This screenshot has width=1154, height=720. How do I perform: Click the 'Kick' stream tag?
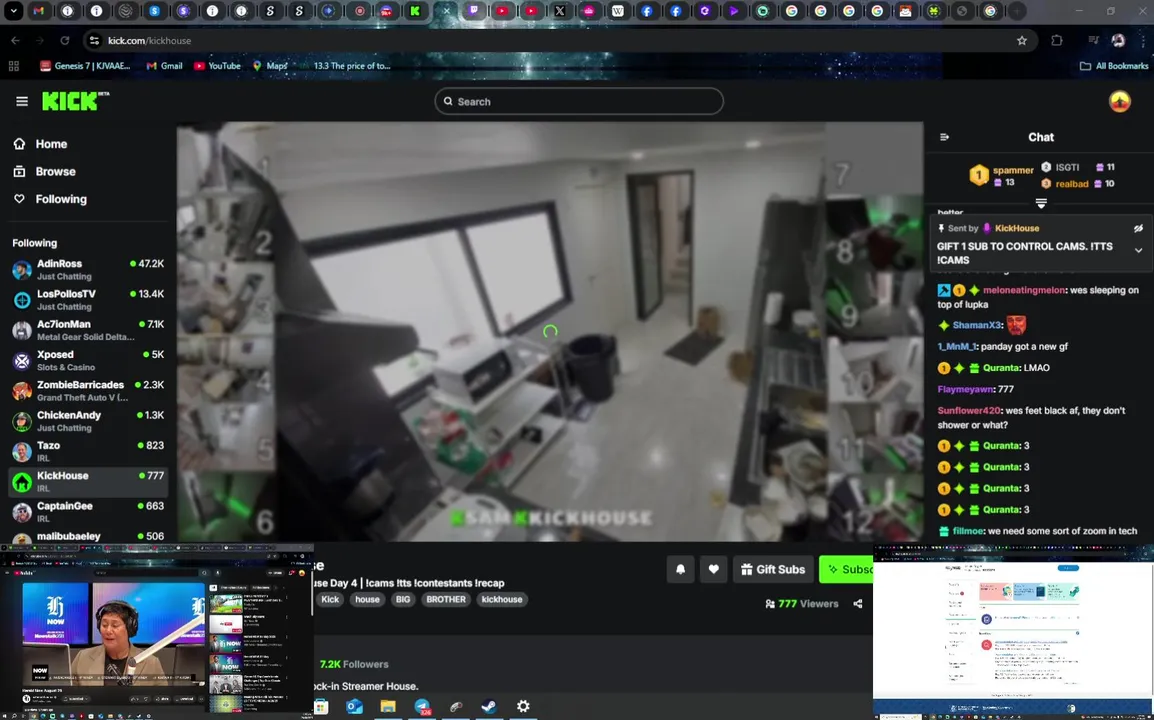[330, 599]
